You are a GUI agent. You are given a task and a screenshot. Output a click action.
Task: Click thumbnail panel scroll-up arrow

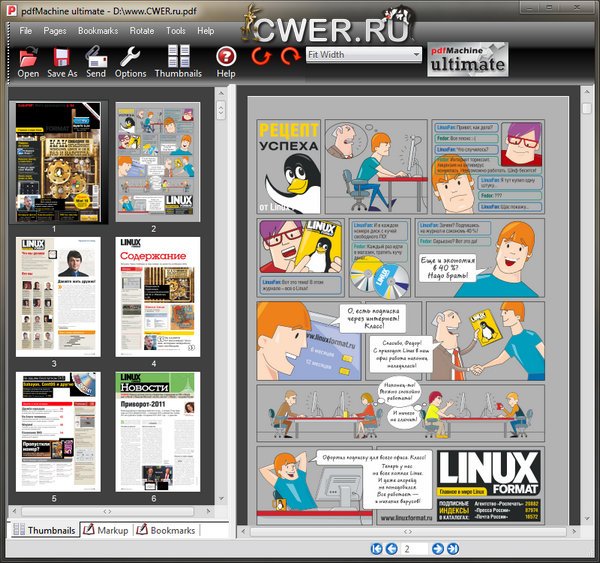[x=221, y=93]
